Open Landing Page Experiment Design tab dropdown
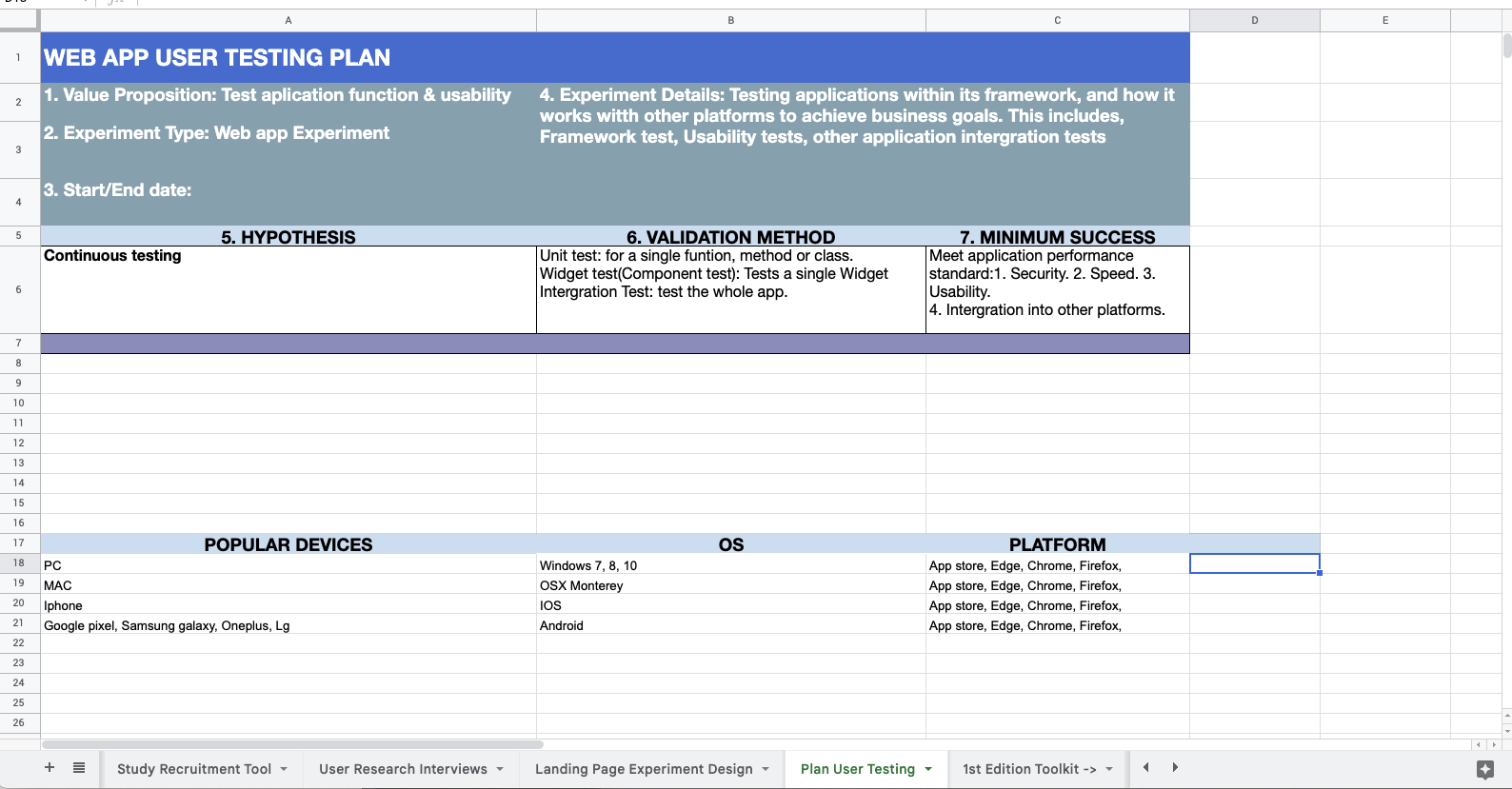This screenshot has height=789, width=1512. coord(766,769)
